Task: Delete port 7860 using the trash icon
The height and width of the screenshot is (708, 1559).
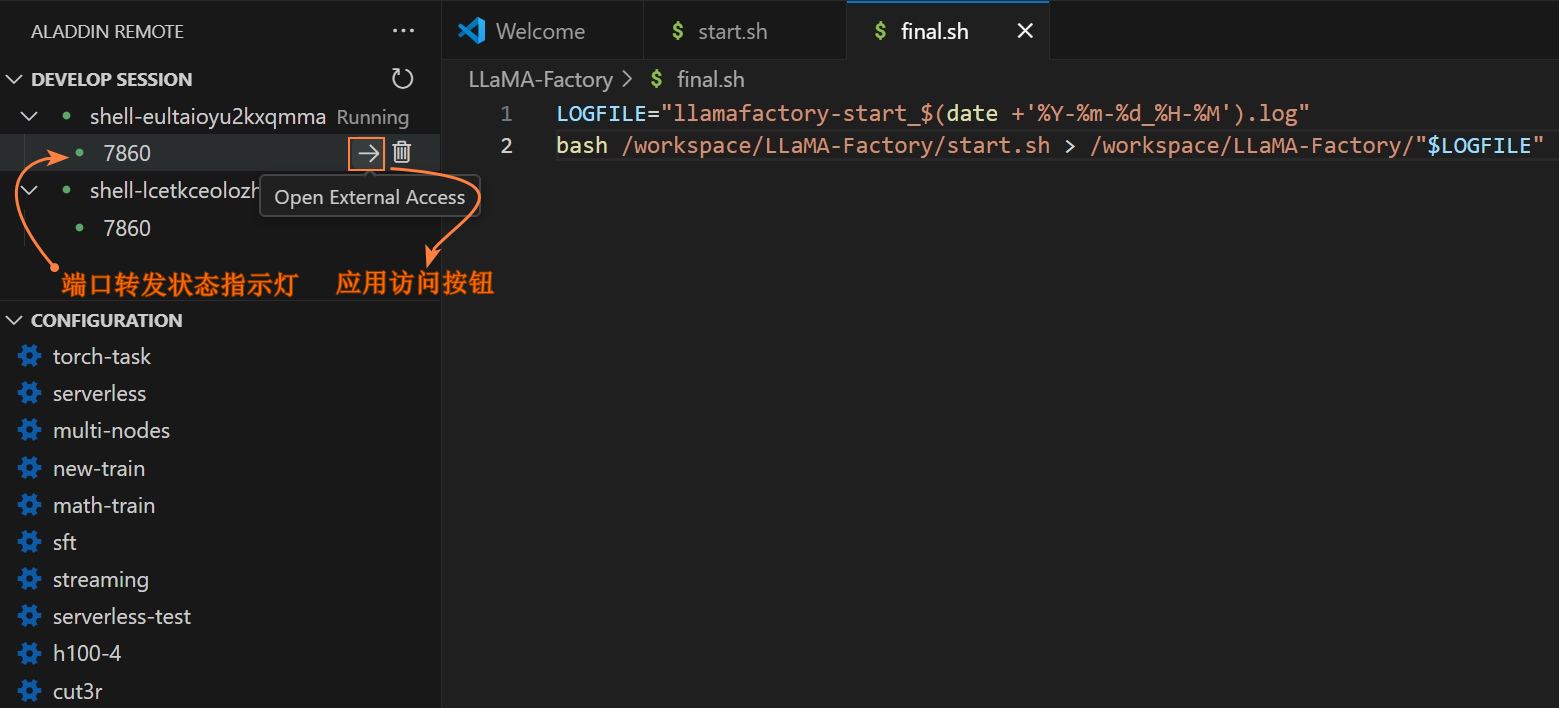Action: [x=402, y=153]
